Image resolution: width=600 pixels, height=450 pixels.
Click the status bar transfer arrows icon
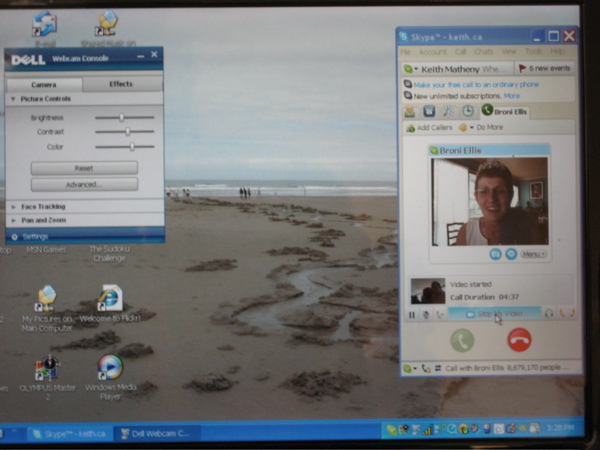click(x=438, y=368)
